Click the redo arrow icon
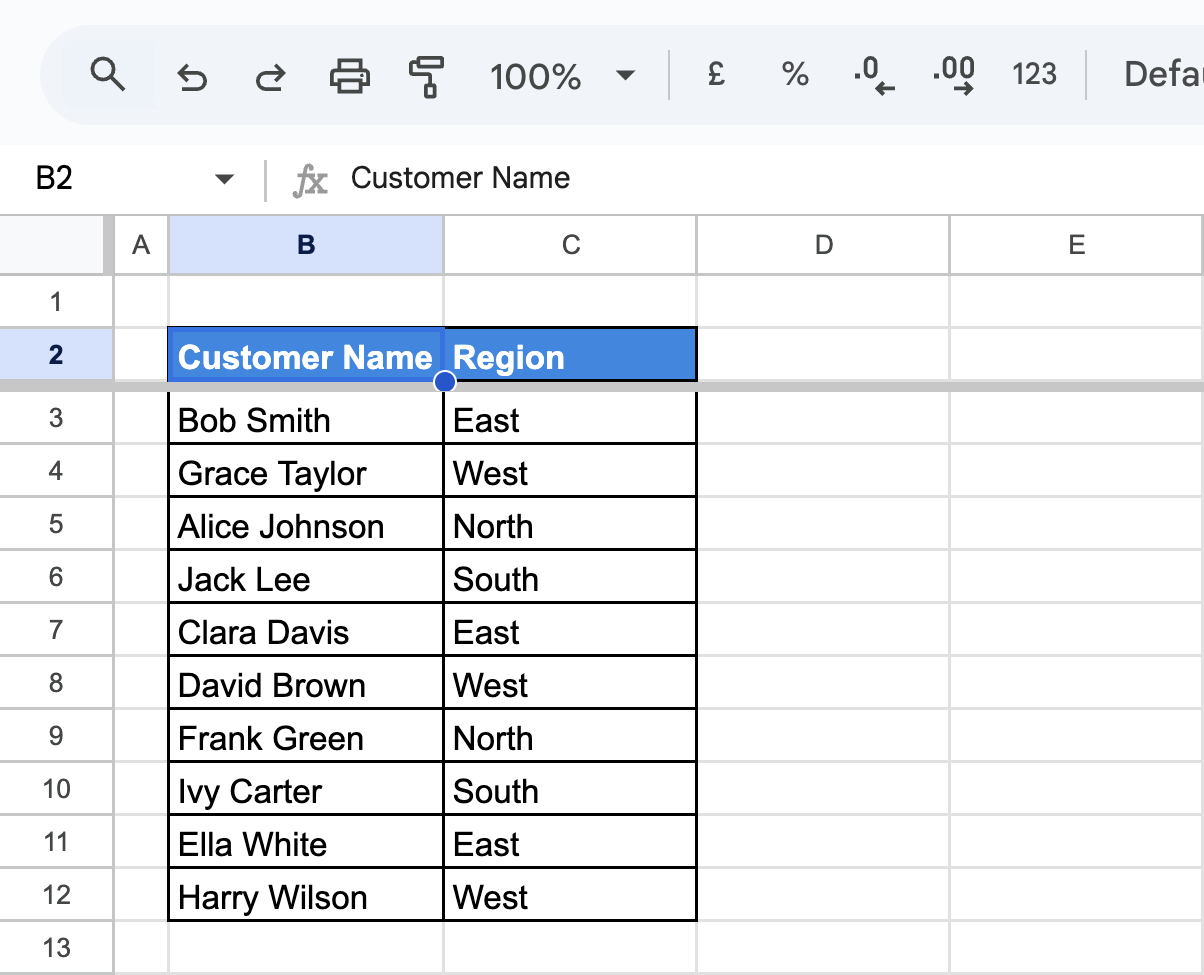Viewport: 1204px width, 975px height. pos(269,76)
